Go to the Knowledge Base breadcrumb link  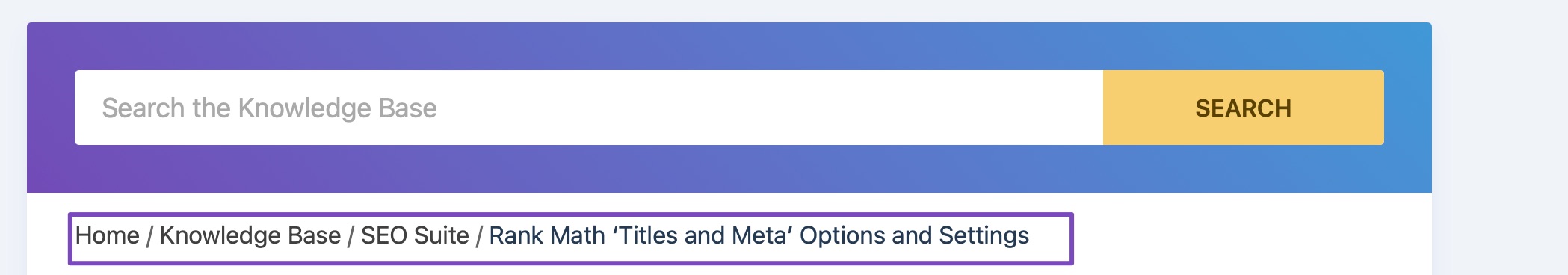click(x=250, y=235)
